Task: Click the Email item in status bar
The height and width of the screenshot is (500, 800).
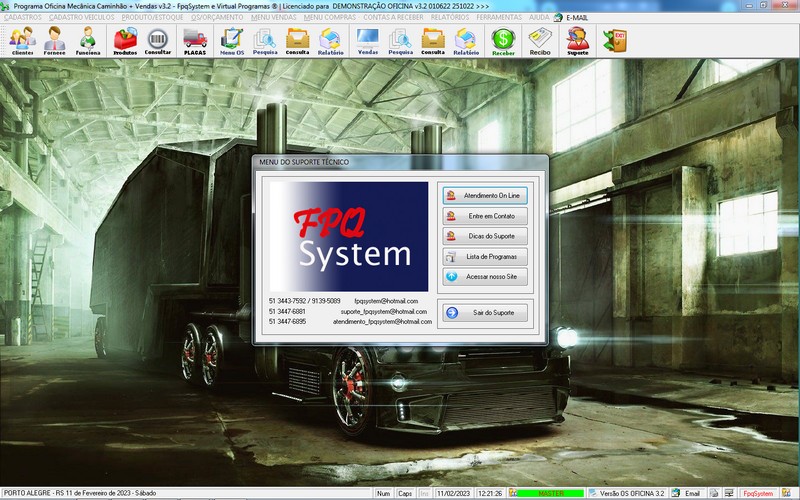Action: point(687,493)
